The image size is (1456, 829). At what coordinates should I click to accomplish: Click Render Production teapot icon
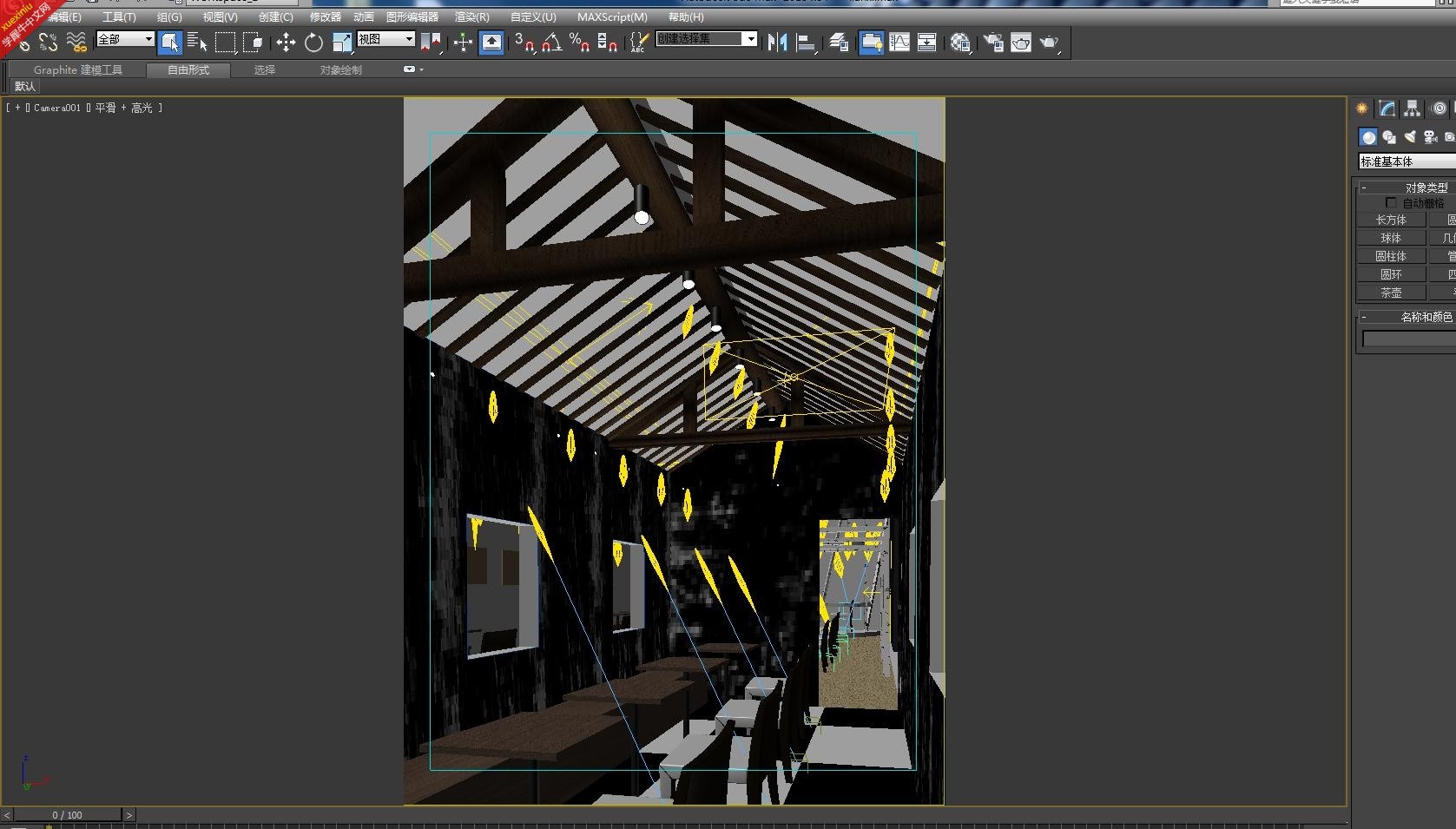coord(1050,42)
